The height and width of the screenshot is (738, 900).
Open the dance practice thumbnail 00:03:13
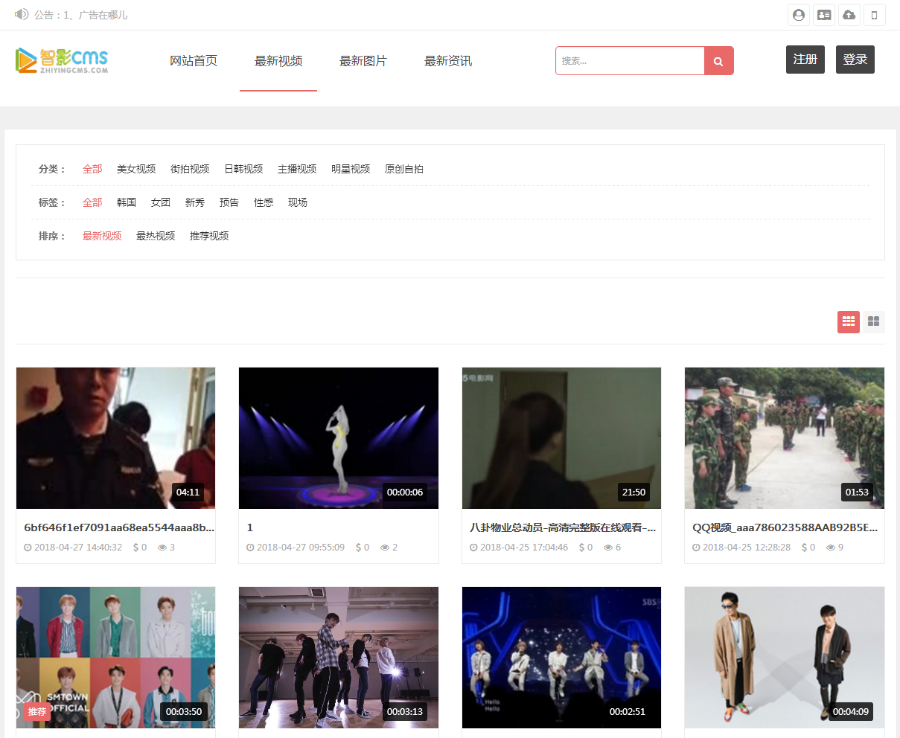coord(339,657)
